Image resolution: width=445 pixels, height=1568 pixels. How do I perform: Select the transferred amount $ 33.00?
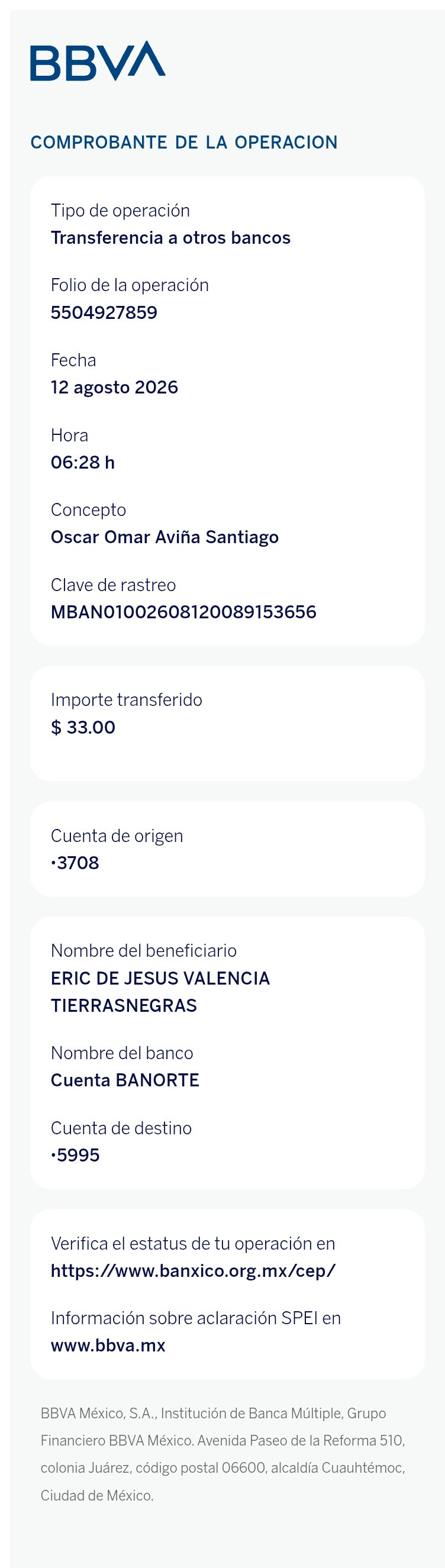[x=83, y=727]
